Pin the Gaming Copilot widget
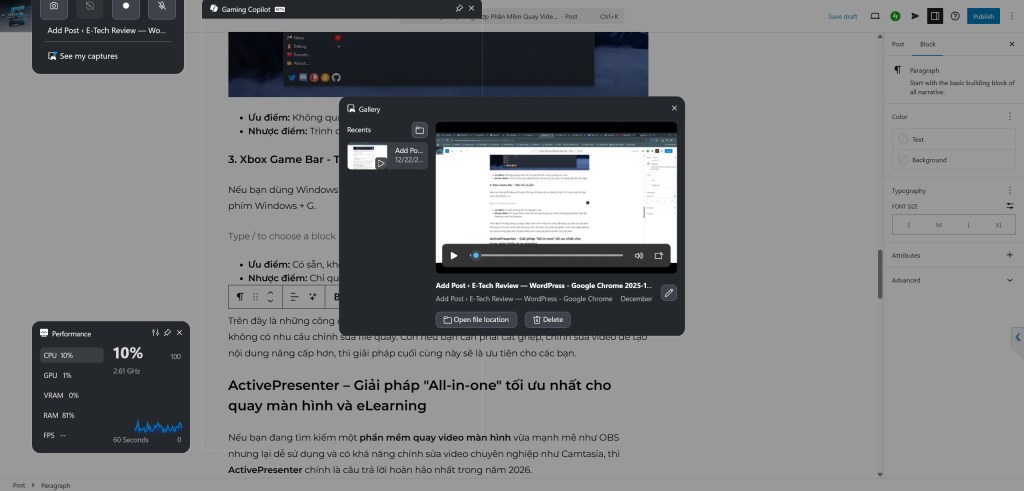 [458, 8]
